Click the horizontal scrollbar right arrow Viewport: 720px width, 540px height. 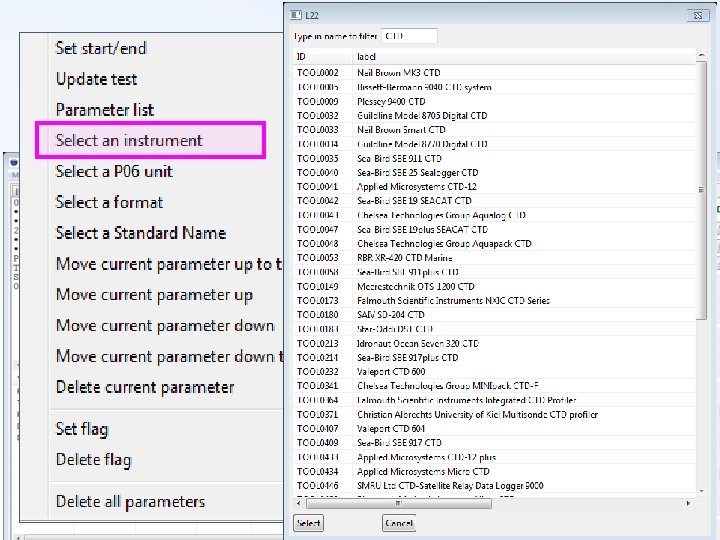pos(688,503)
